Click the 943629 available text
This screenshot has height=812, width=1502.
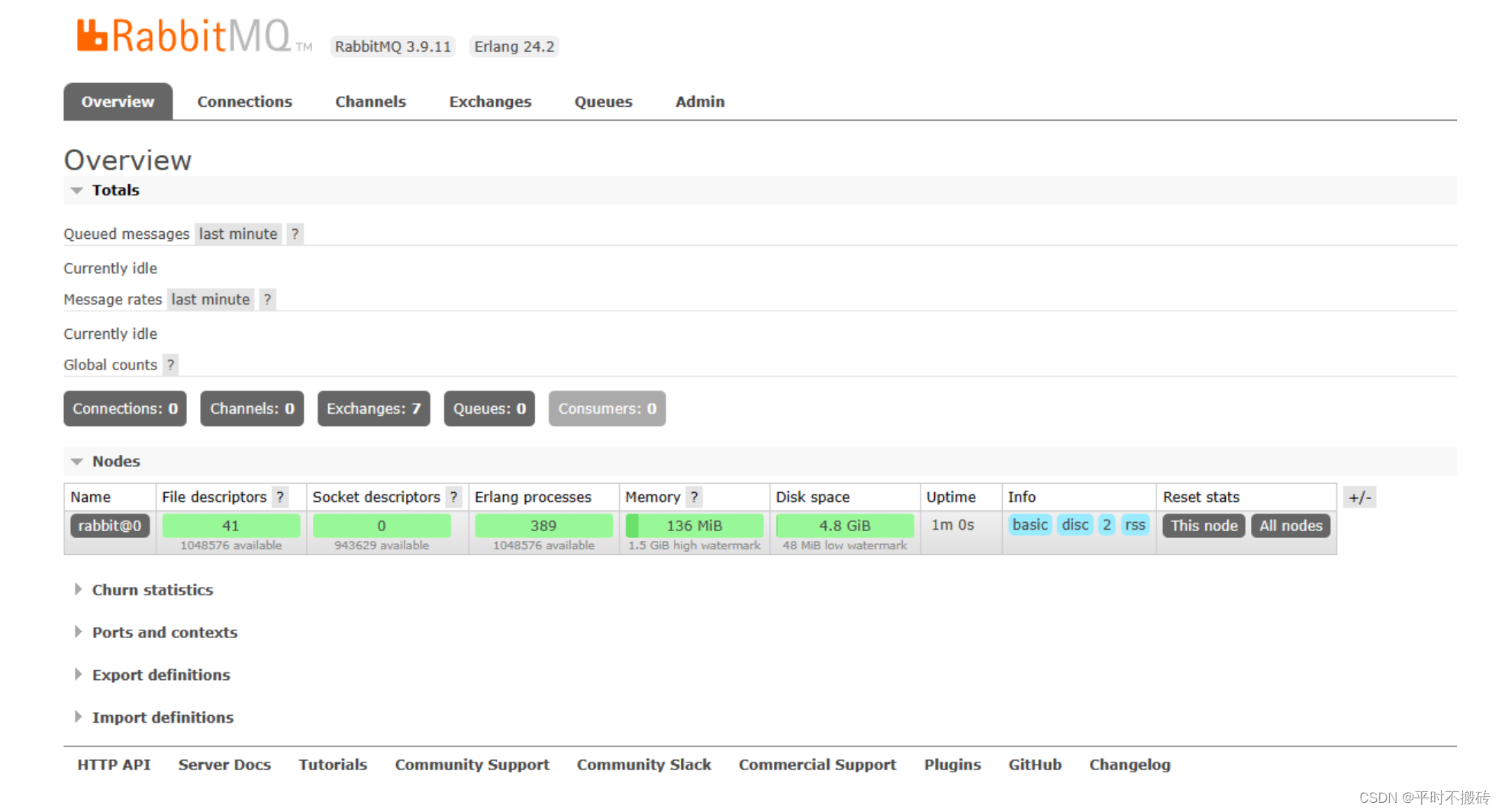382,546
